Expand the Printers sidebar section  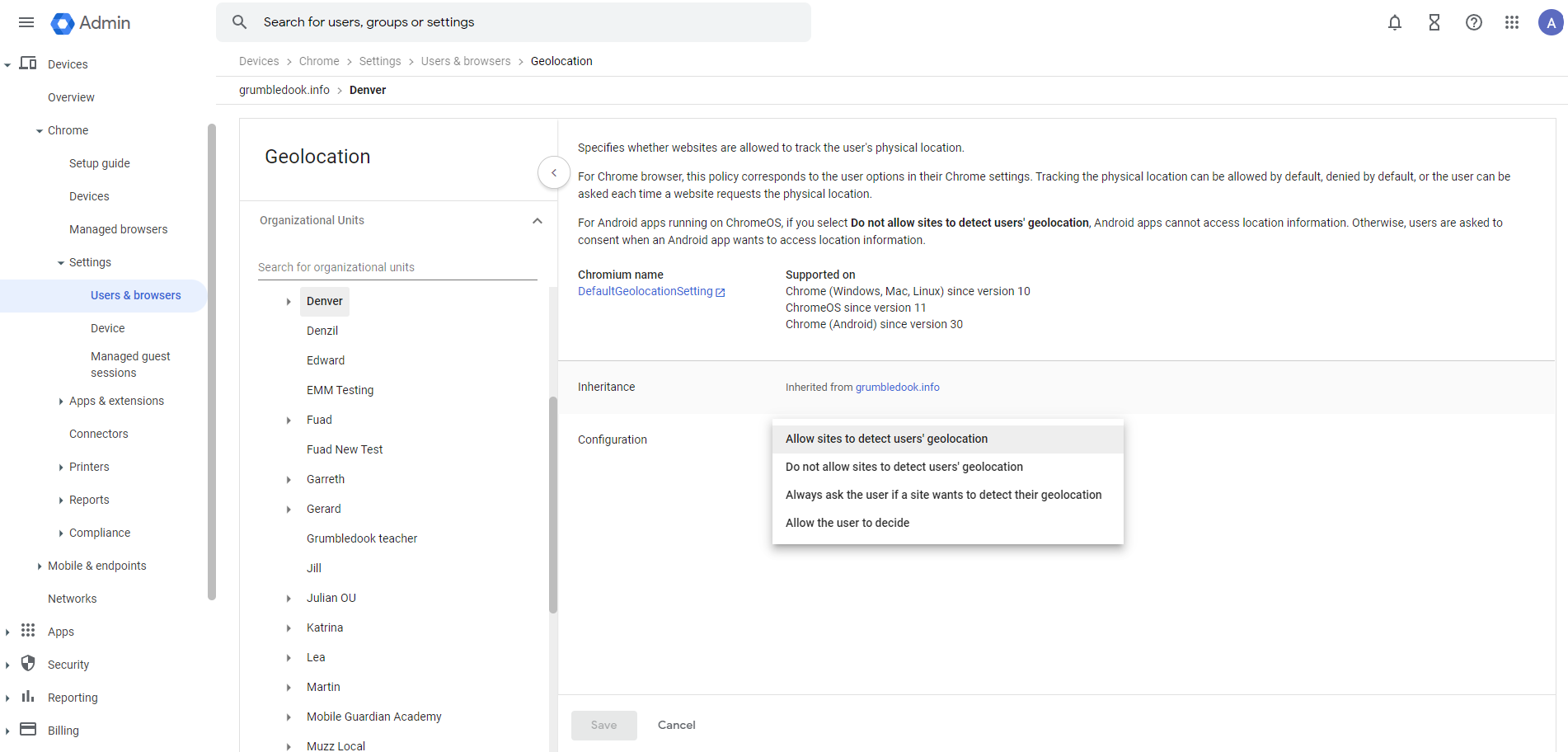[x=61, y=468]
